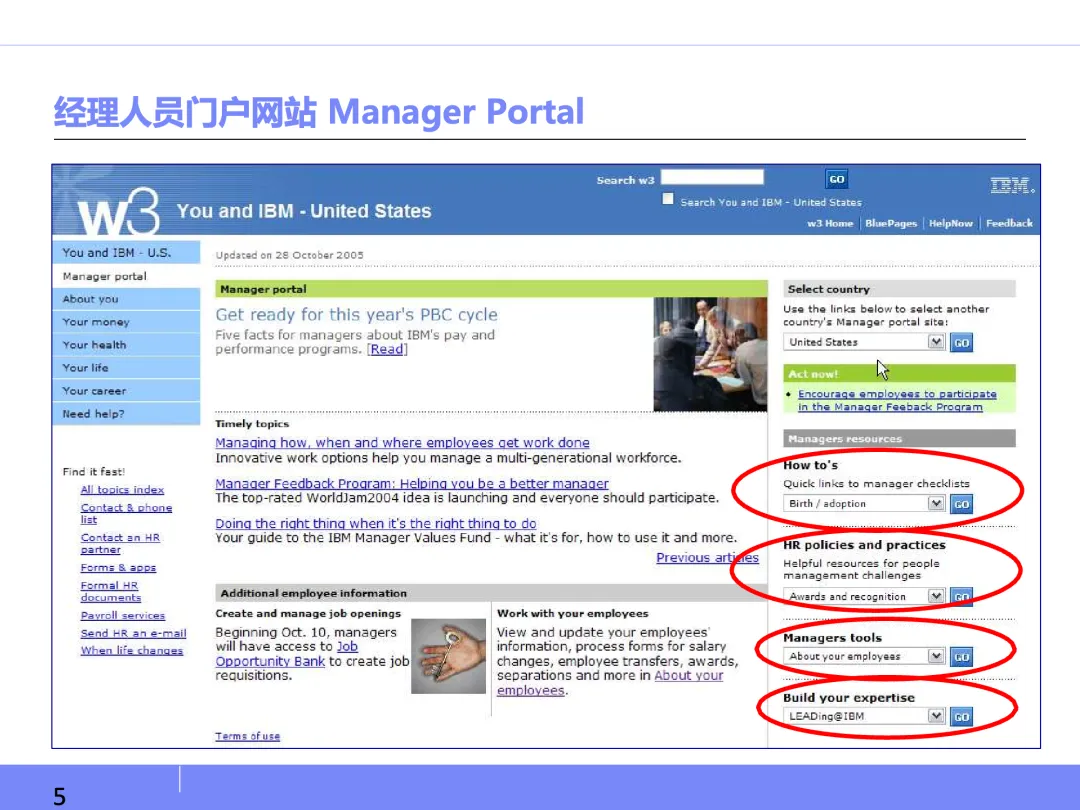Open About you sidebar section
The height and width of the screenshot is (810, 1080).
[x=126, y=299]
